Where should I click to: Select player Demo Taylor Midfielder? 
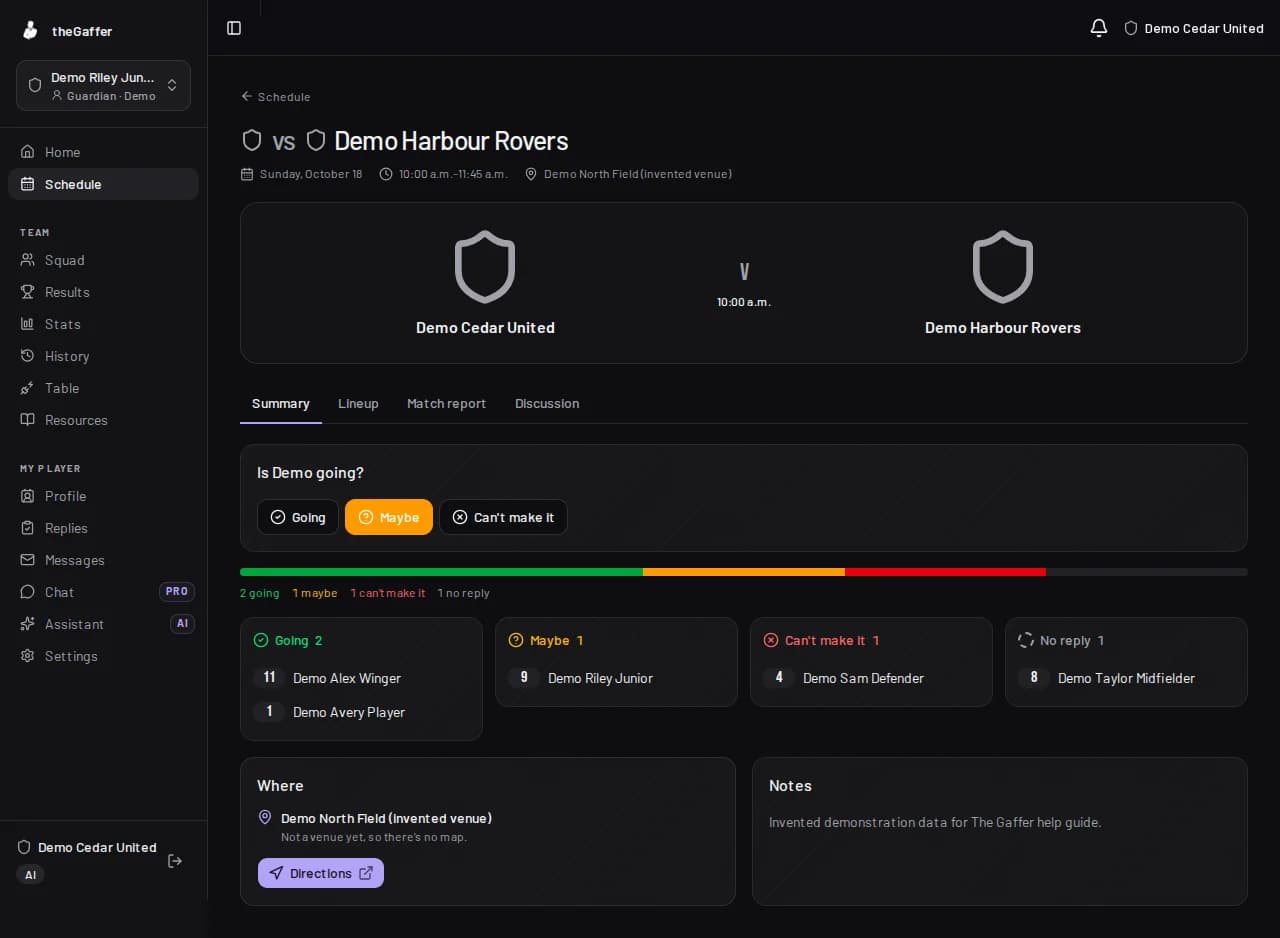click(x=1126, y=678)
